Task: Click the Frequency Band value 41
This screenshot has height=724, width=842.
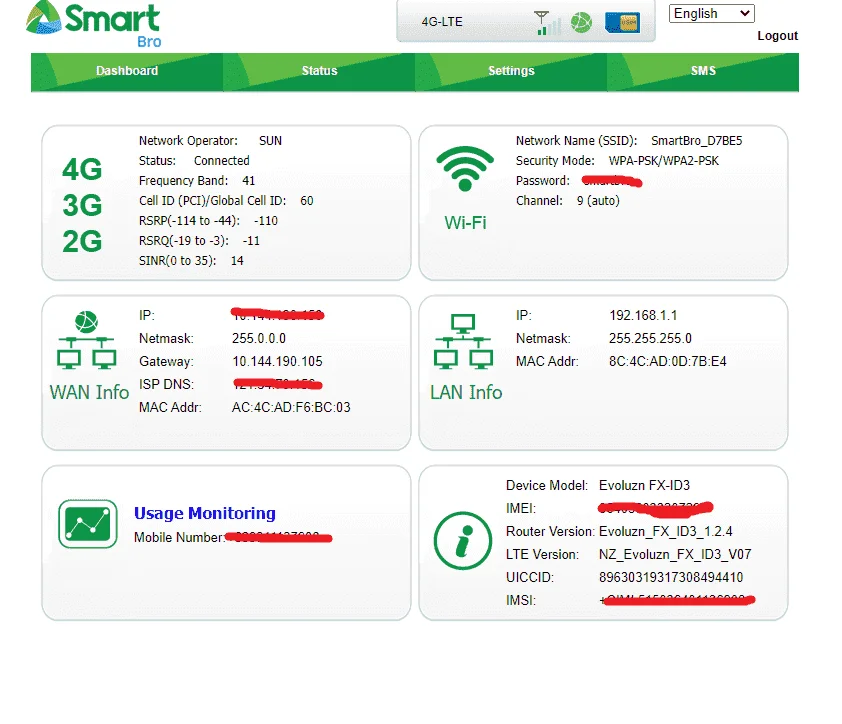Action: tap(249, 180)
